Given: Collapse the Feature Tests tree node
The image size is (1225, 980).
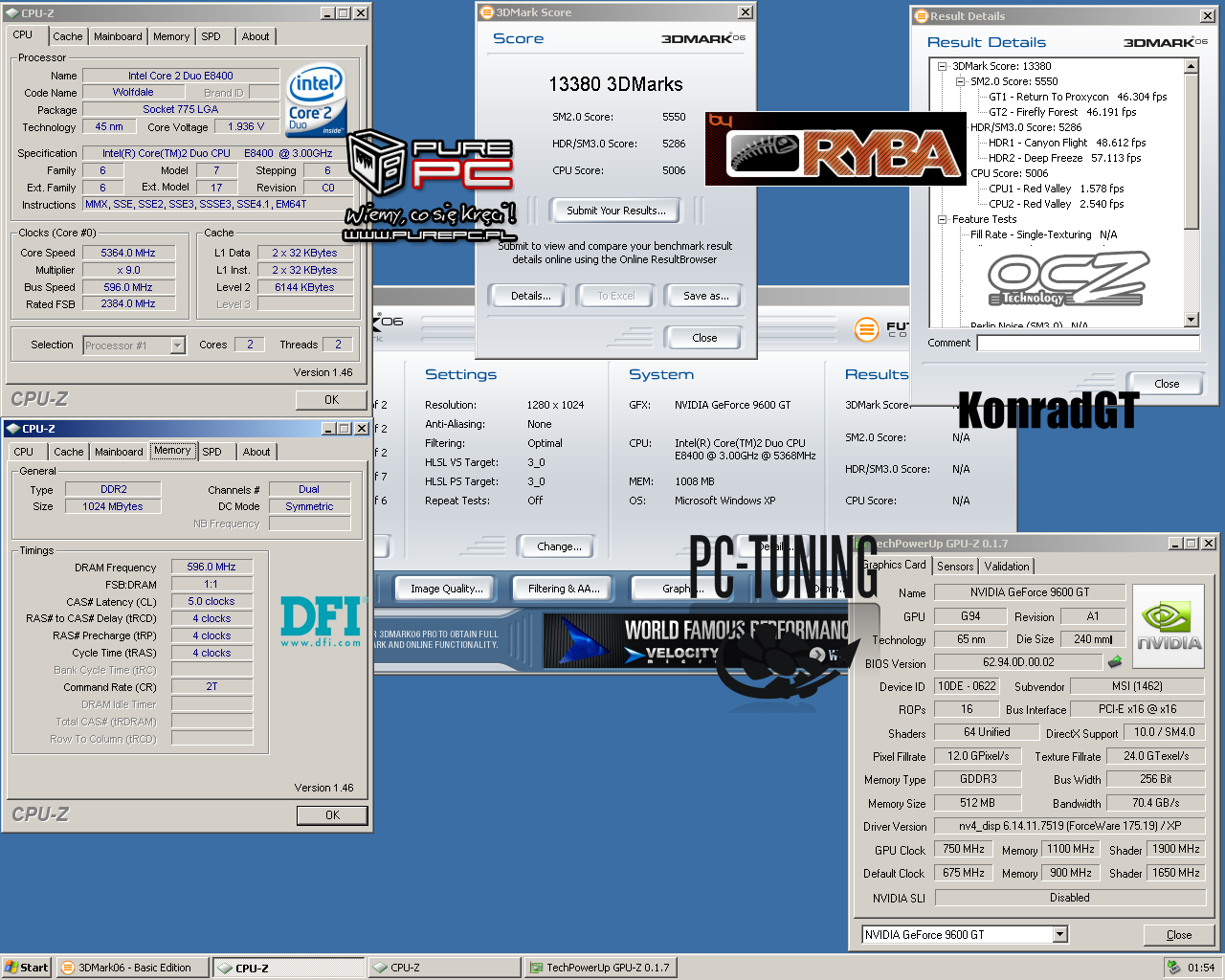Looking at the screenshot, I should tap(943, 219).
